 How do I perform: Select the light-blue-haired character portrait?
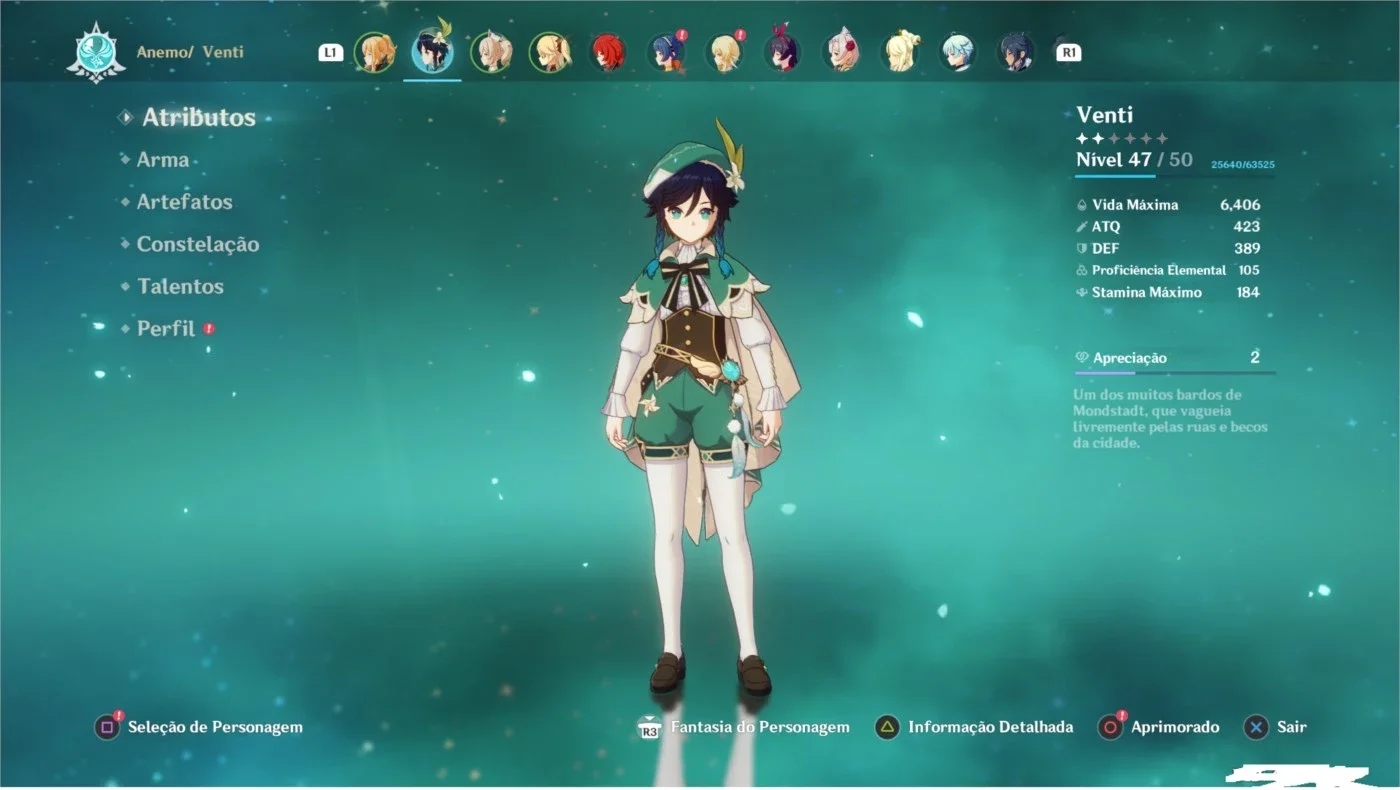click(958, 52)
